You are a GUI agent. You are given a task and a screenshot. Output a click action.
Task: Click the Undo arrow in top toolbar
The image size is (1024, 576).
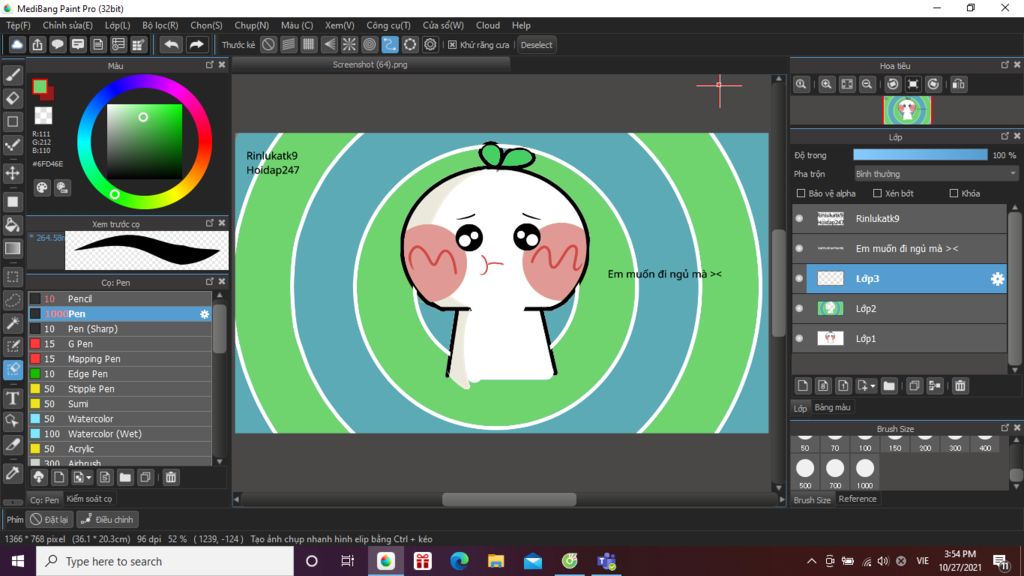(x=171, y=45)
